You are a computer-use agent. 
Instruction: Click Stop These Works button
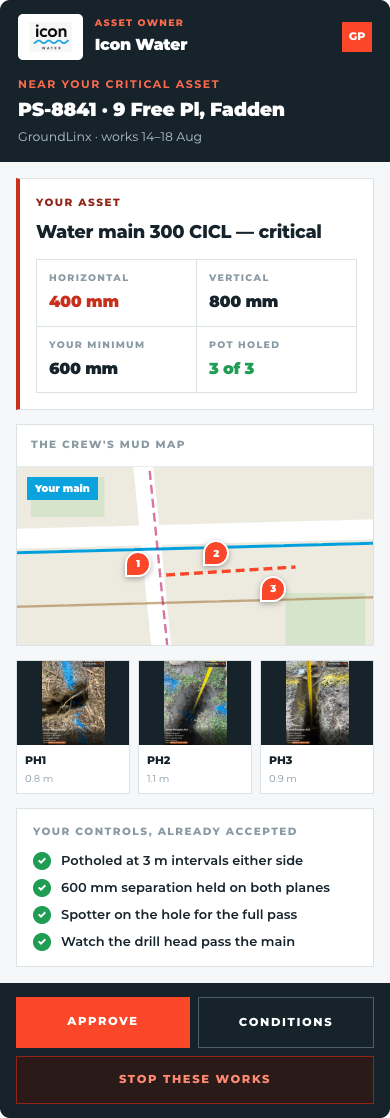[x=195, y=1079]
